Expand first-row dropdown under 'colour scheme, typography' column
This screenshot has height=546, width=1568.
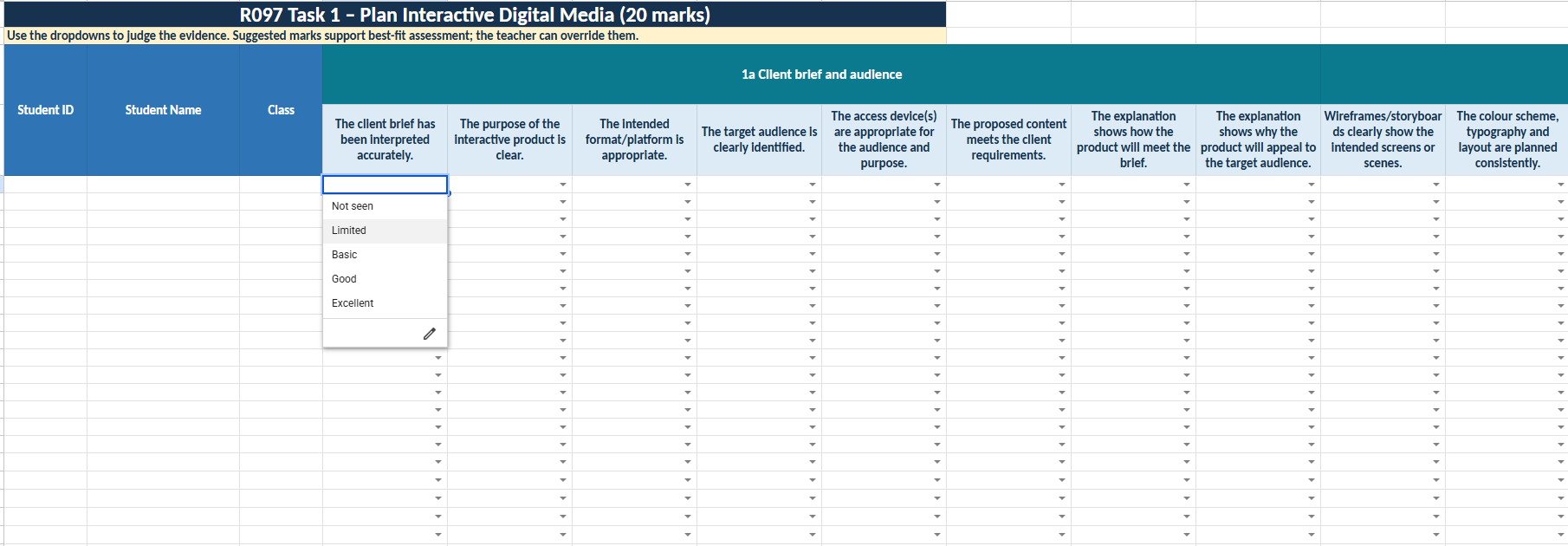click(x=1561, y=185)
